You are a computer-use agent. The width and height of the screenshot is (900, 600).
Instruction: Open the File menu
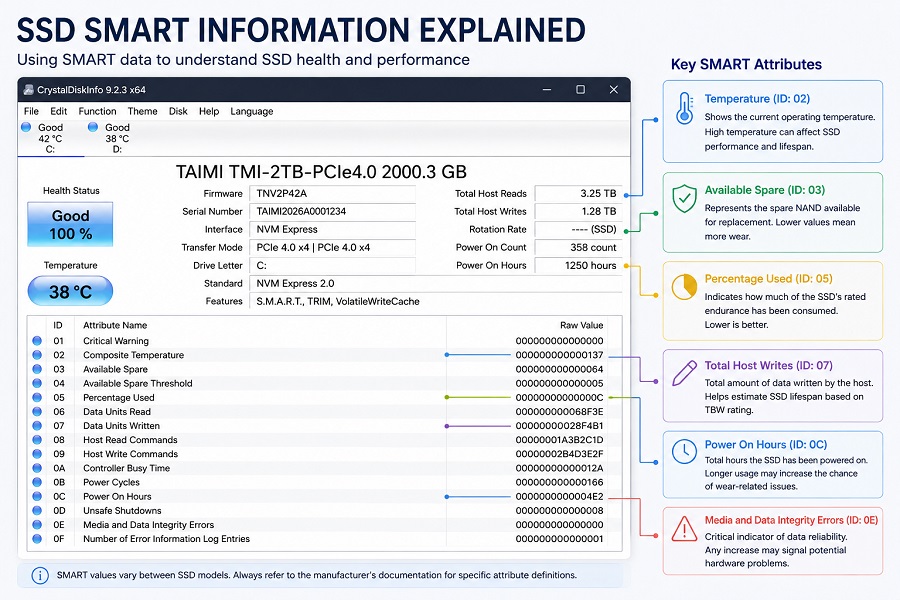click(31, 111)
